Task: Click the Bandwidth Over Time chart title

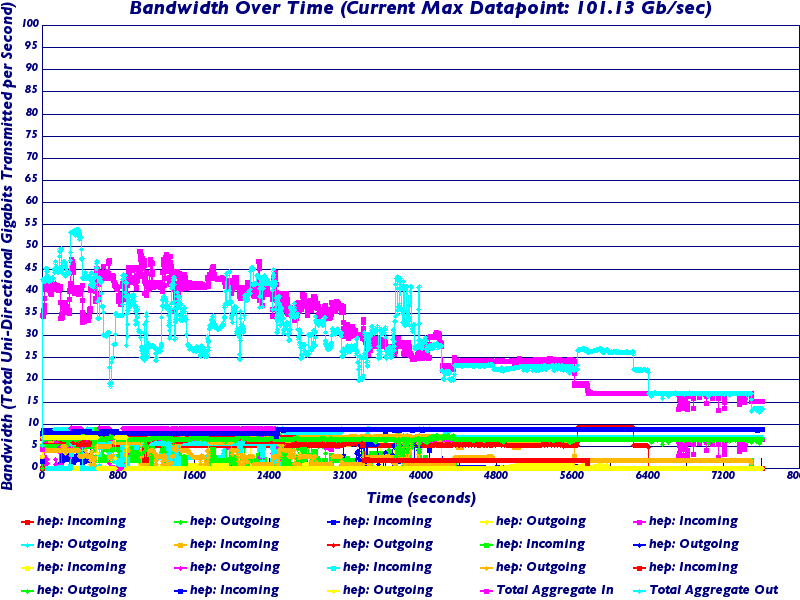Action: pos(420,10)
